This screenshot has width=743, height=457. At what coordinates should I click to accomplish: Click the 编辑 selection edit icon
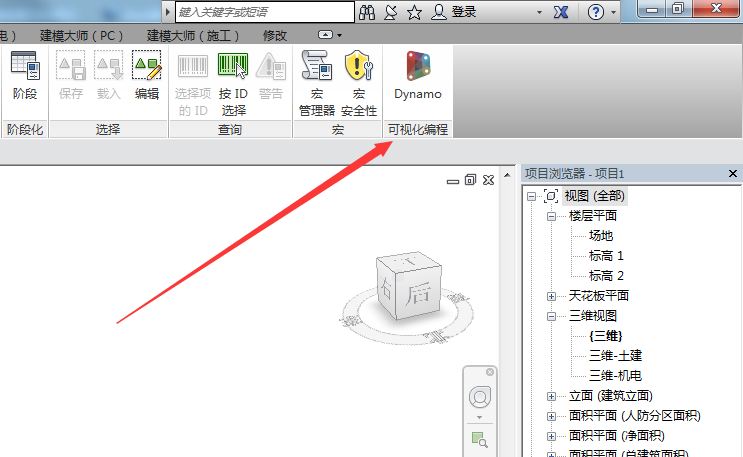[147, 76]
